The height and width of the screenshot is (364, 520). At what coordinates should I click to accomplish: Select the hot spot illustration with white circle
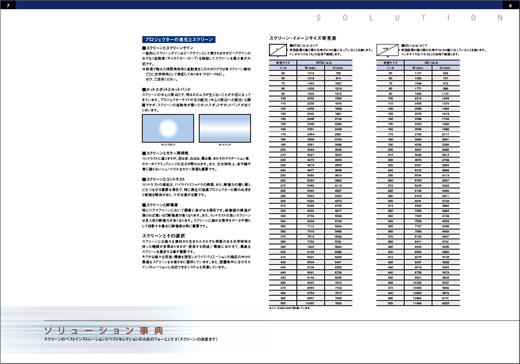[x=168, y=128]
